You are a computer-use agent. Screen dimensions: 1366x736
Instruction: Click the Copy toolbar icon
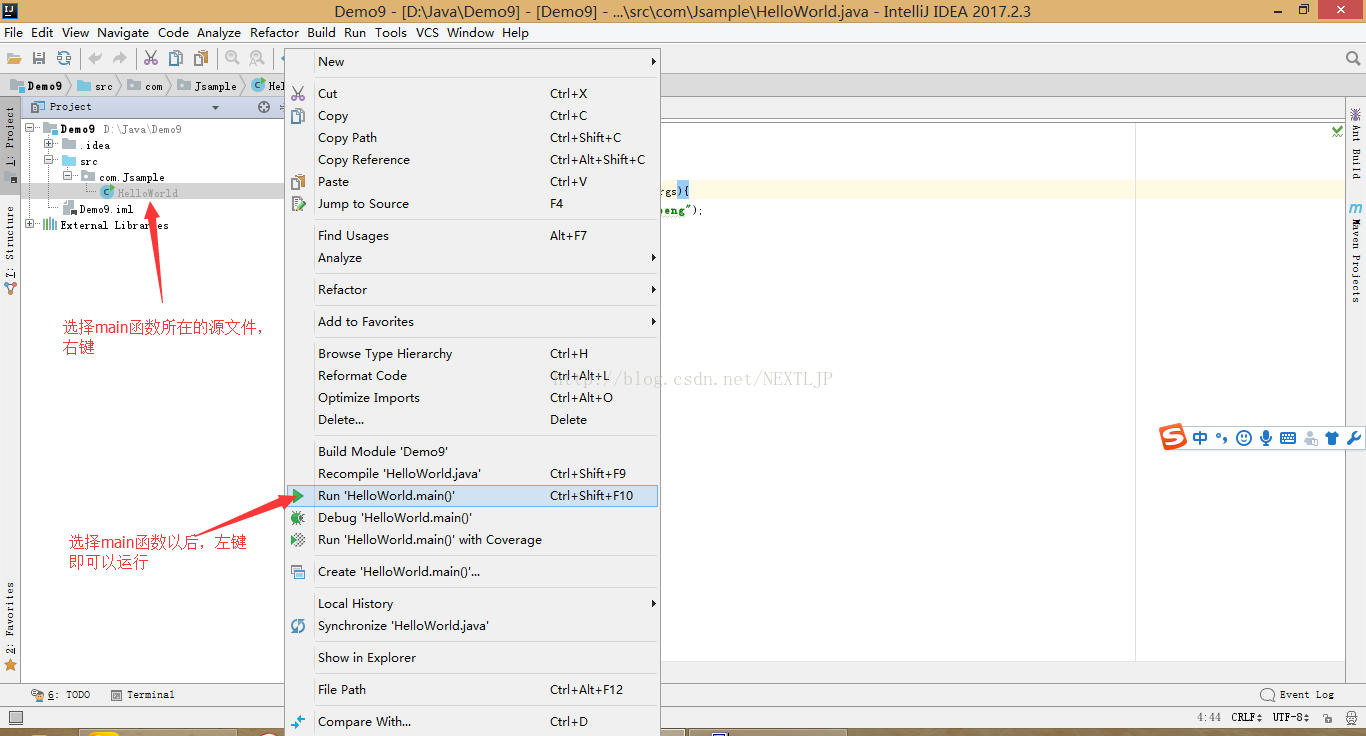[176, 59]
